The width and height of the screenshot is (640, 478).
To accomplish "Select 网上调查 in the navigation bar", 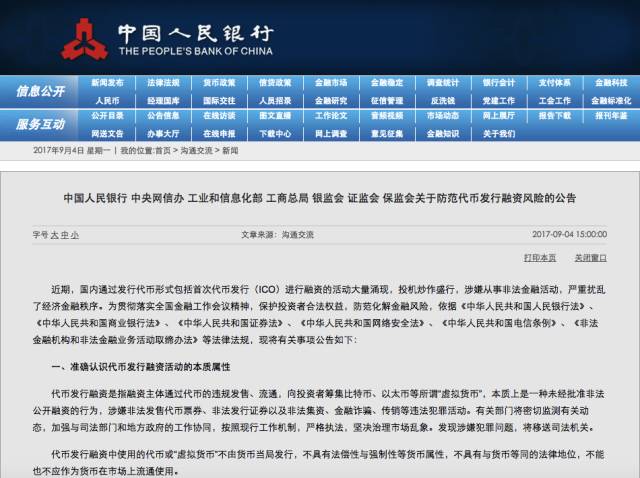I will pos(331,134).
